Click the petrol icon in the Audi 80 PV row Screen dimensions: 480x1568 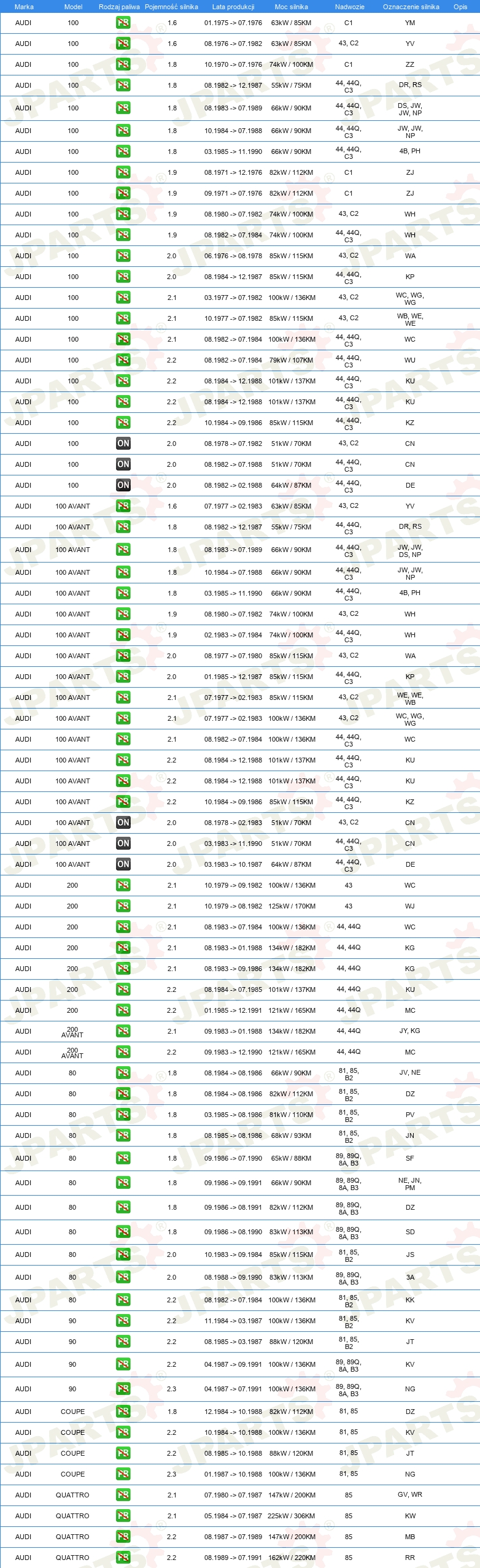tap(123, 1115)
